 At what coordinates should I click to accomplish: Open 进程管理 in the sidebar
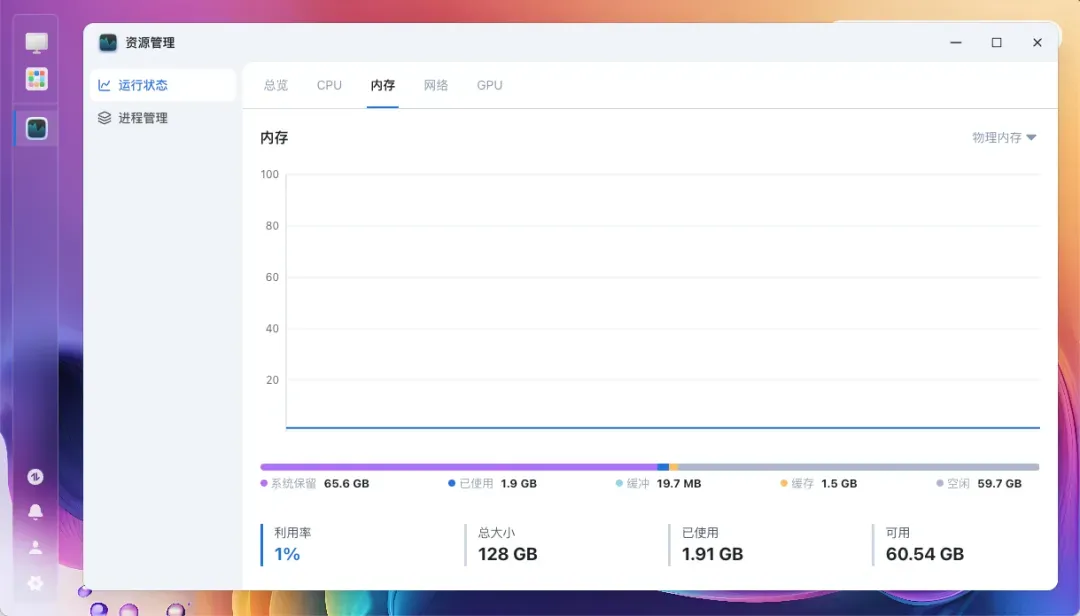142,118
